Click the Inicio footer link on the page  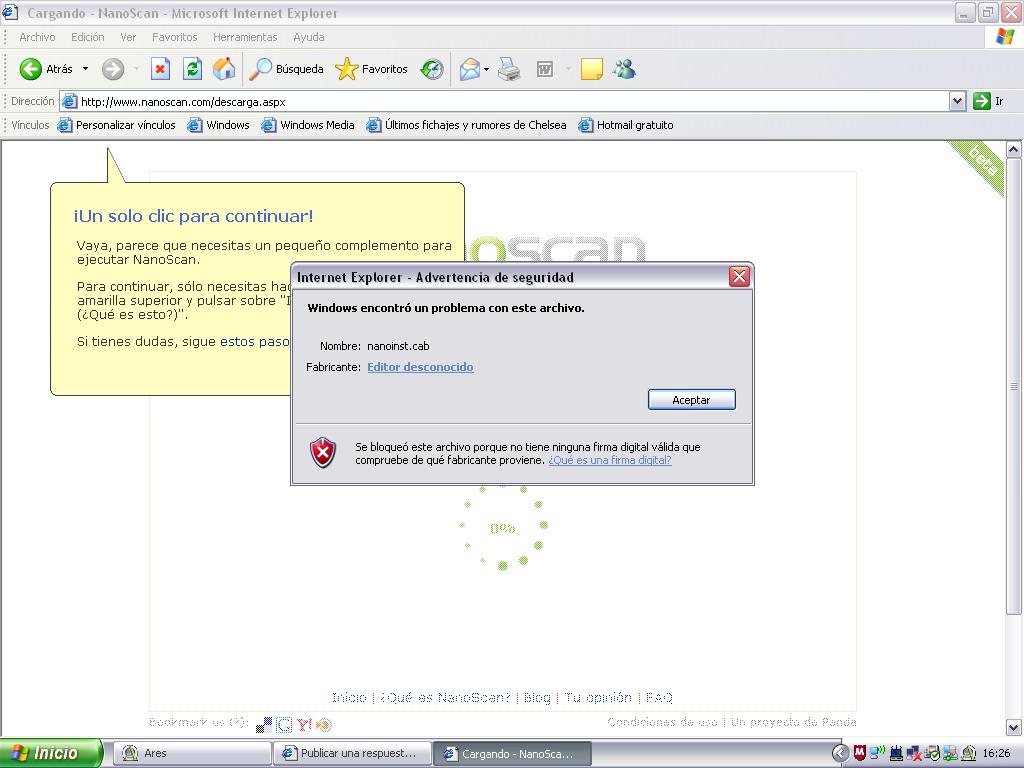pyautogui.click(x=349, y=697)
